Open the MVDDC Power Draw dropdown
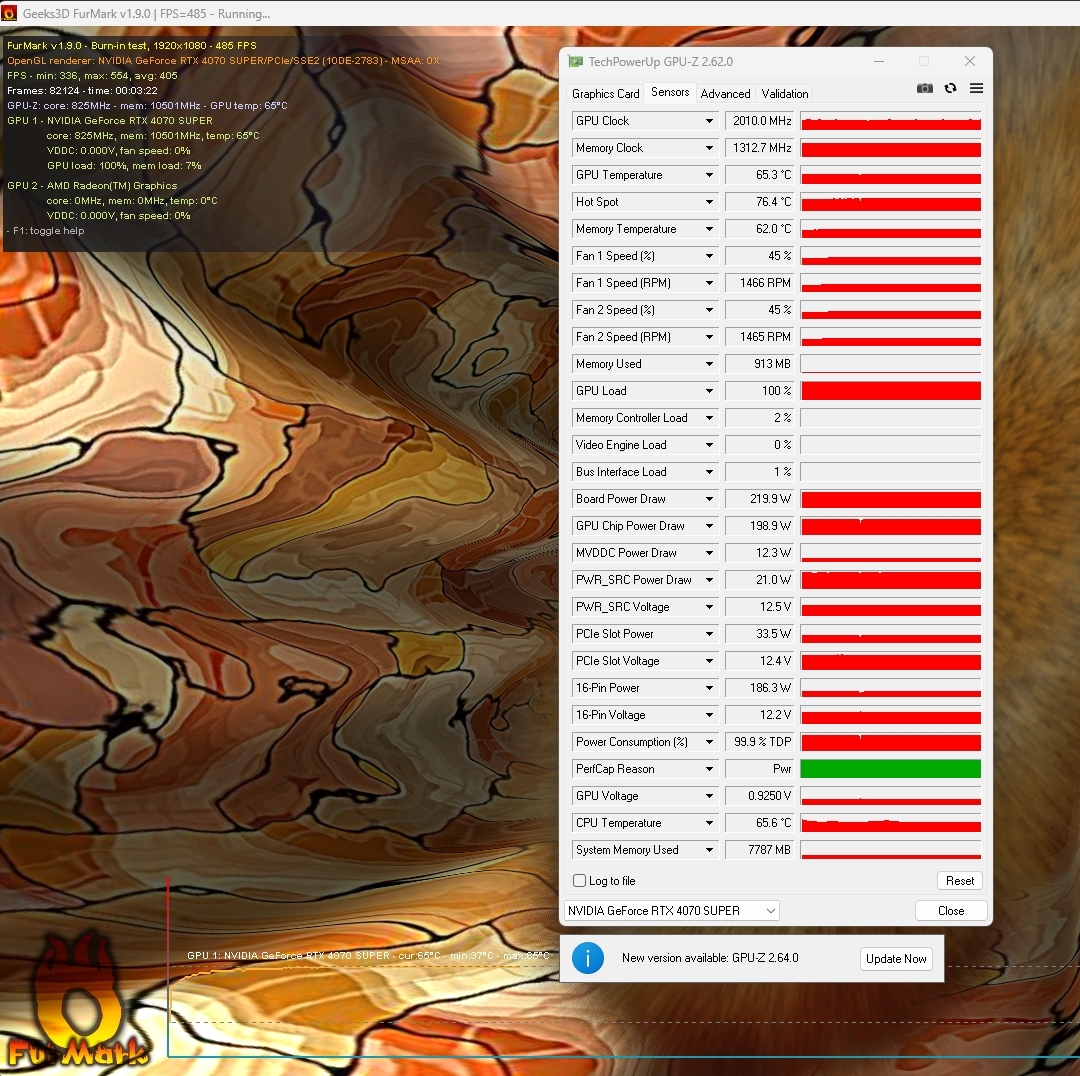 709,553
